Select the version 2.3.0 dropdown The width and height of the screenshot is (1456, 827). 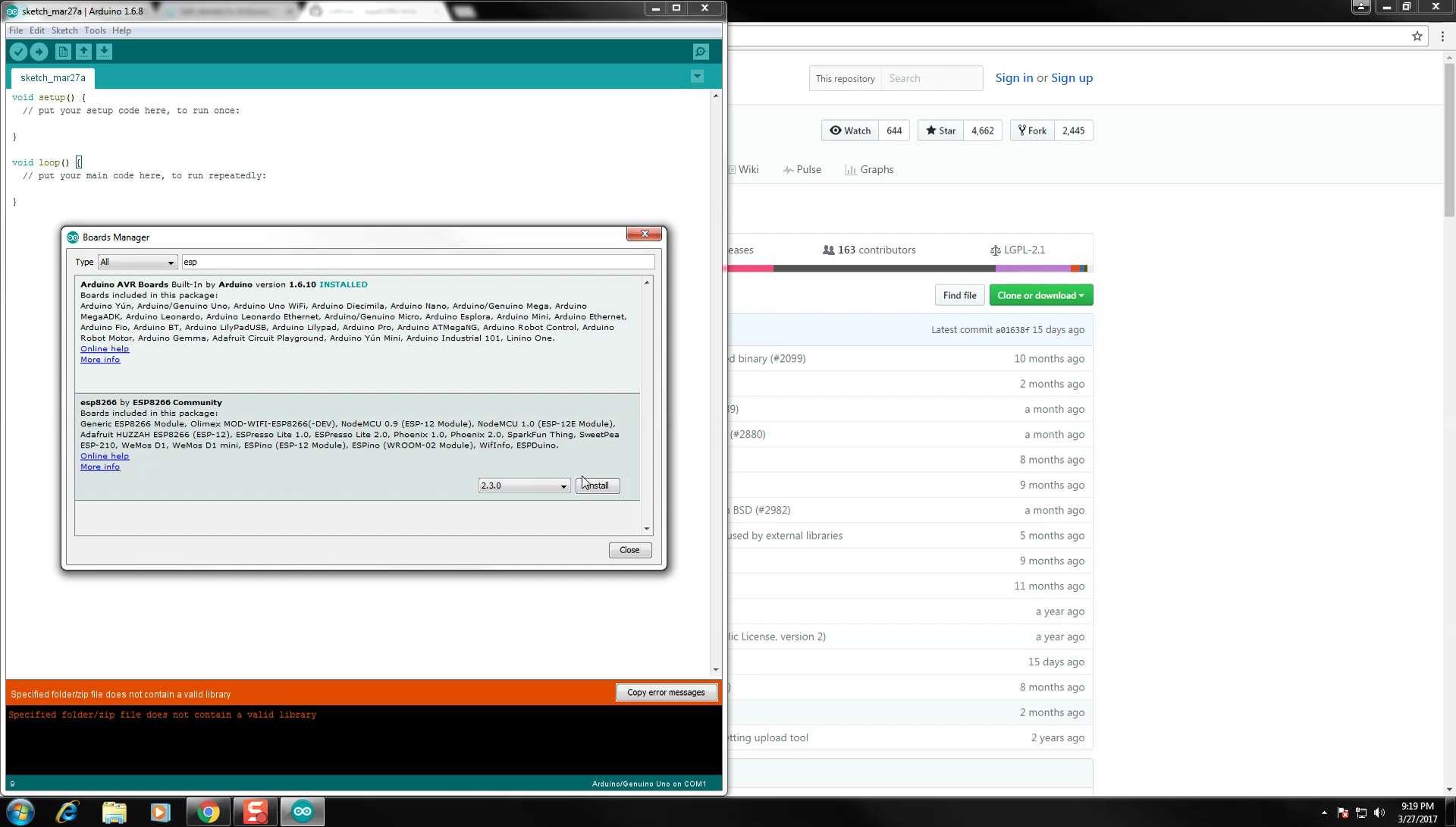tap(523, 485)
